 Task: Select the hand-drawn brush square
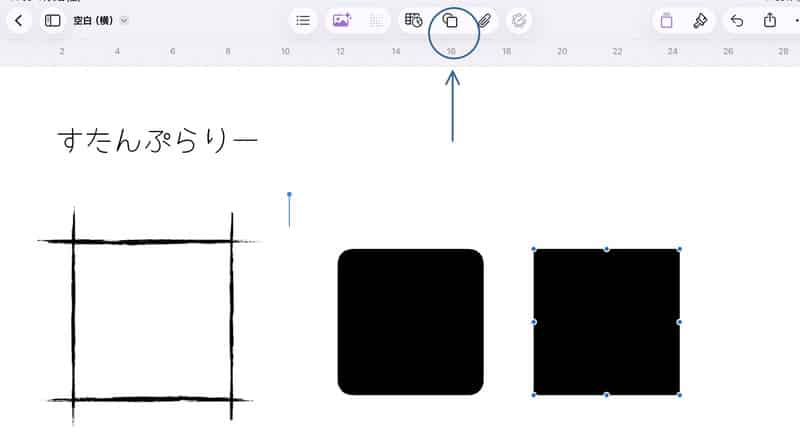click(x=148, y=317)
